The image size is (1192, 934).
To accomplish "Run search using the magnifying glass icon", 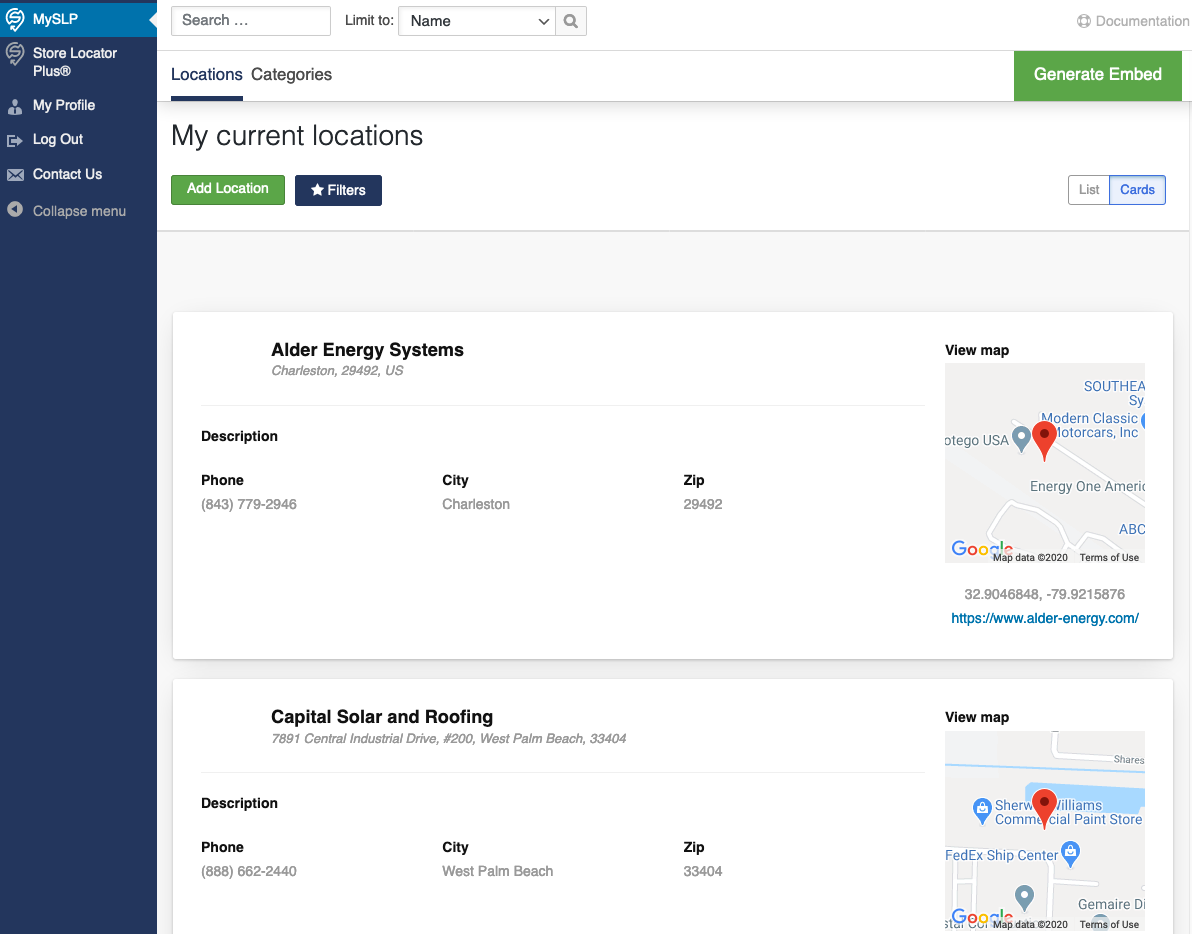I will coord(570,20).
